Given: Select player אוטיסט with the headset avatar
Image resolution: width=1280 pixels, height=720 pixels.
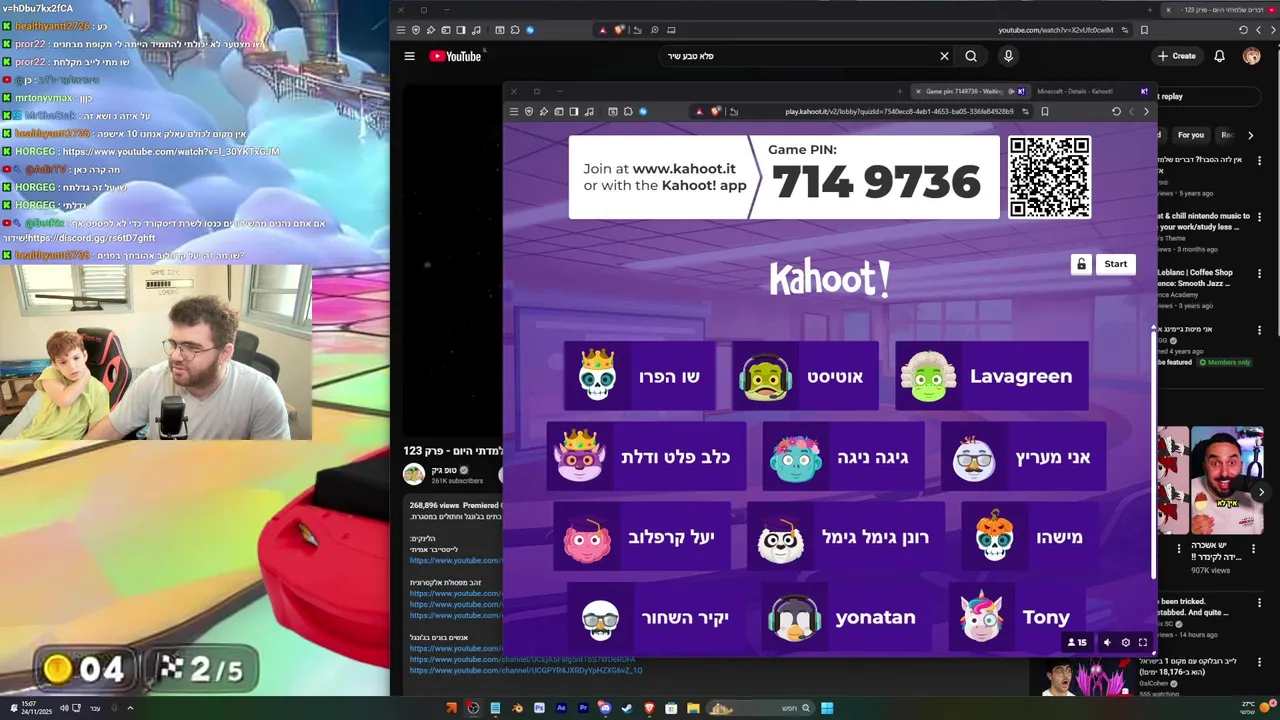Looking at the screenshot, I should point(805,376).
